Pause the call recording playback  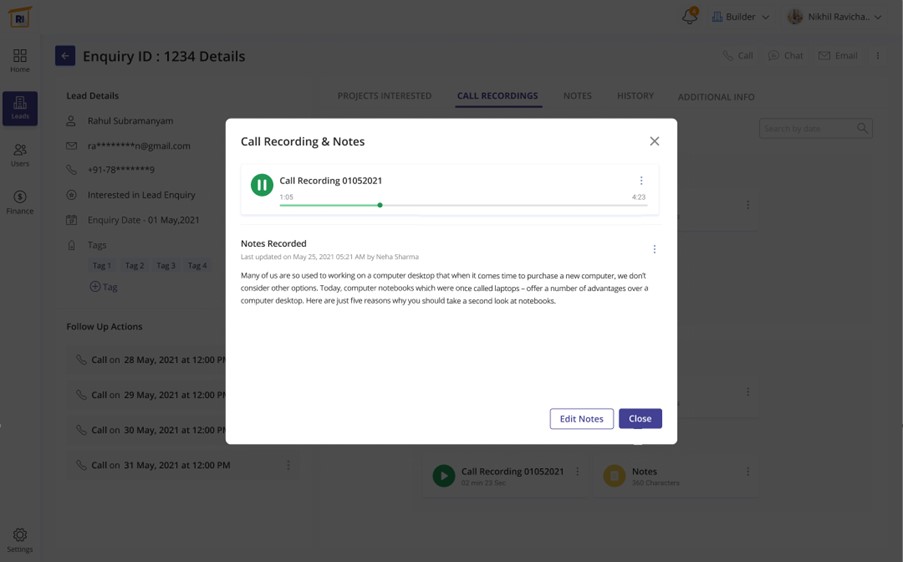262,185
